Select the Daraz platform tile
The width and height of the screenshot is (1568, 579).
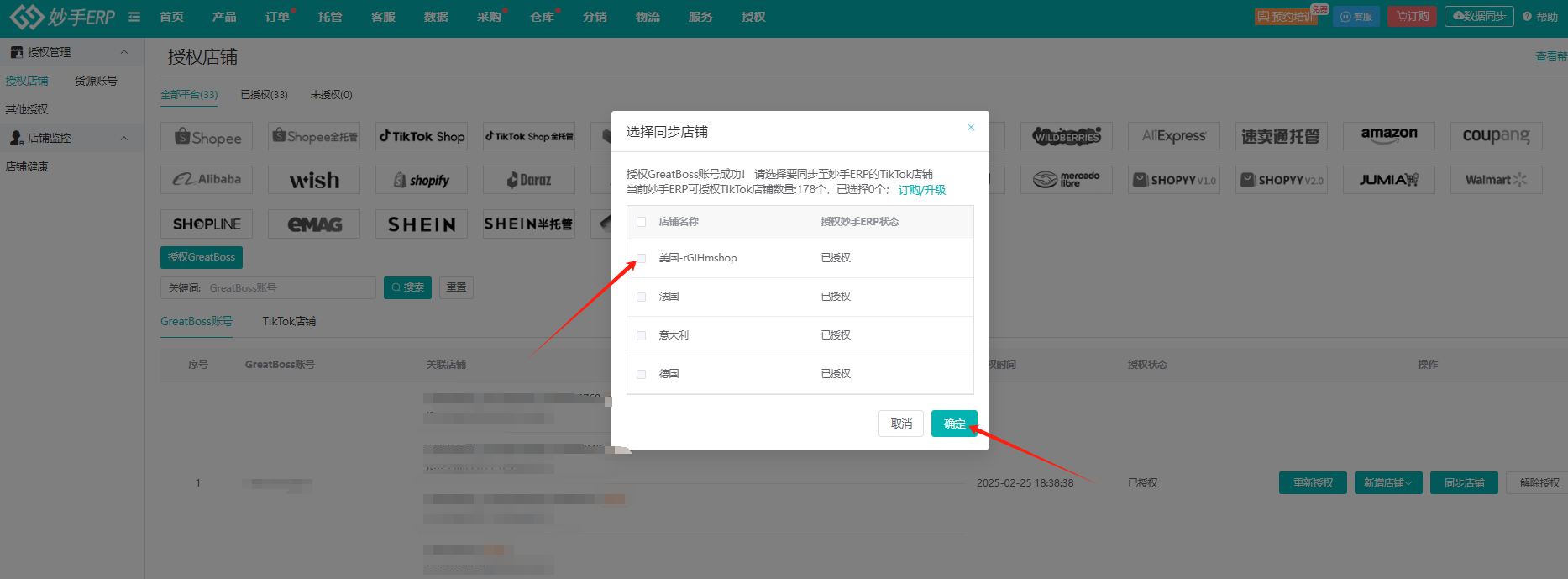529,180
